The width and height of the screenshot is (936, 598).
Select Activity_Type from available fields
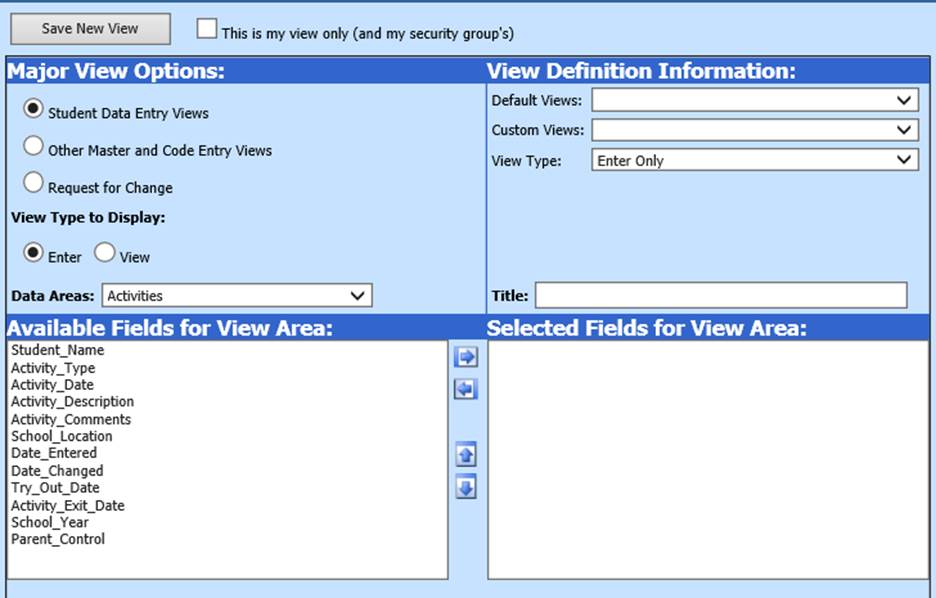(53, 368)
